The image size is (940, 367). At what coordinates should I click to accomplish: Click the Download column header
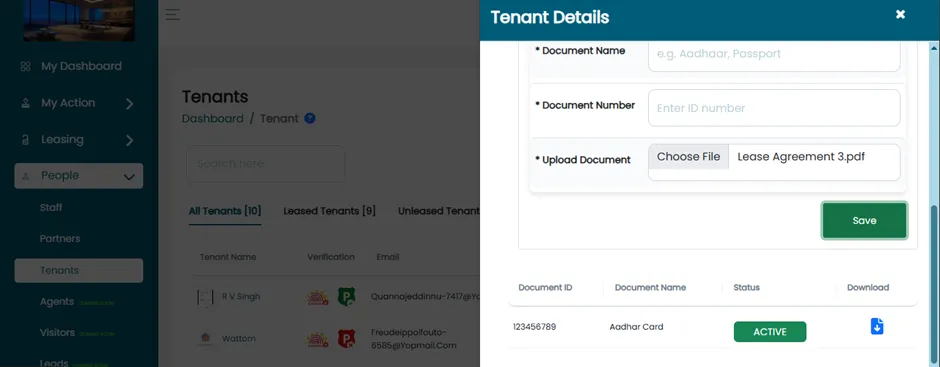pyautogui.click(x=867, y=287)
